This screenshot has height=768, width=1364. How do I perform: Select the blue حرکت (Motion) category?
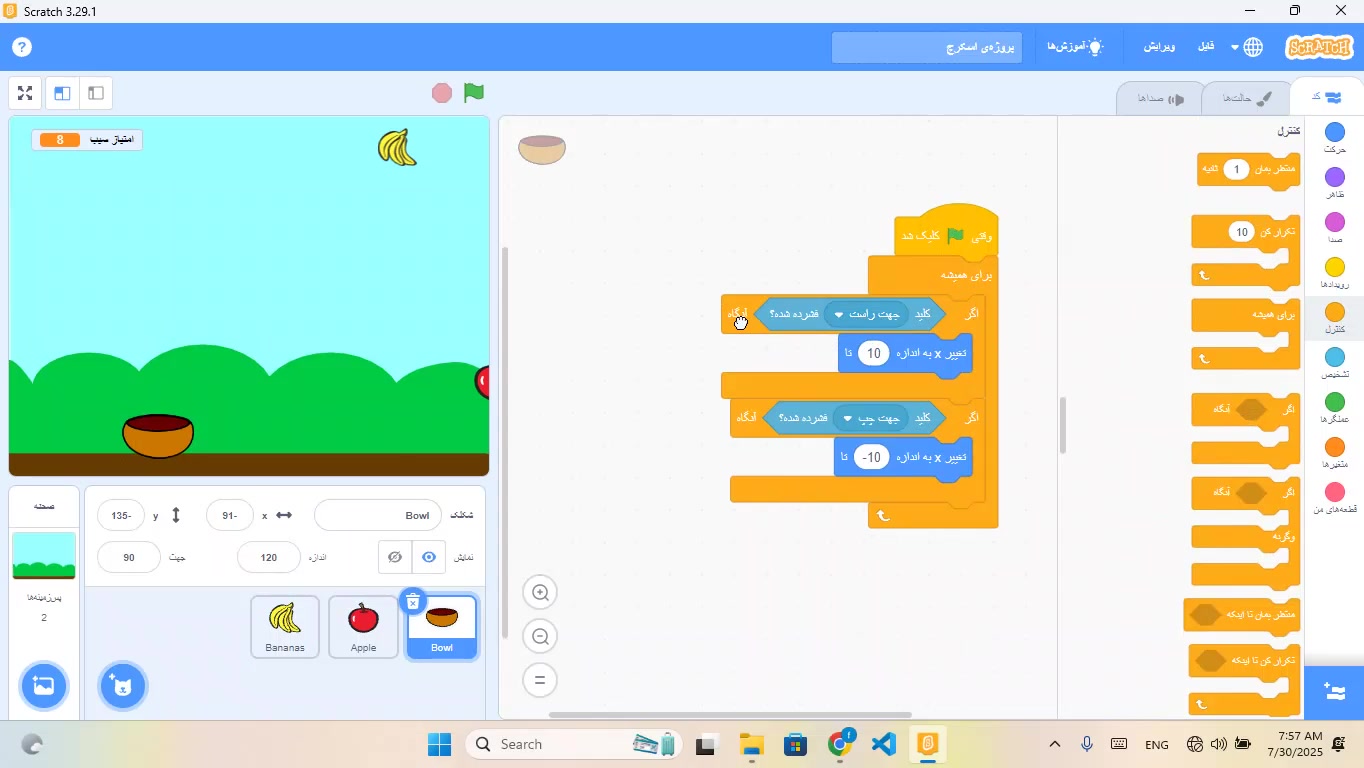tap(1335, 138)
